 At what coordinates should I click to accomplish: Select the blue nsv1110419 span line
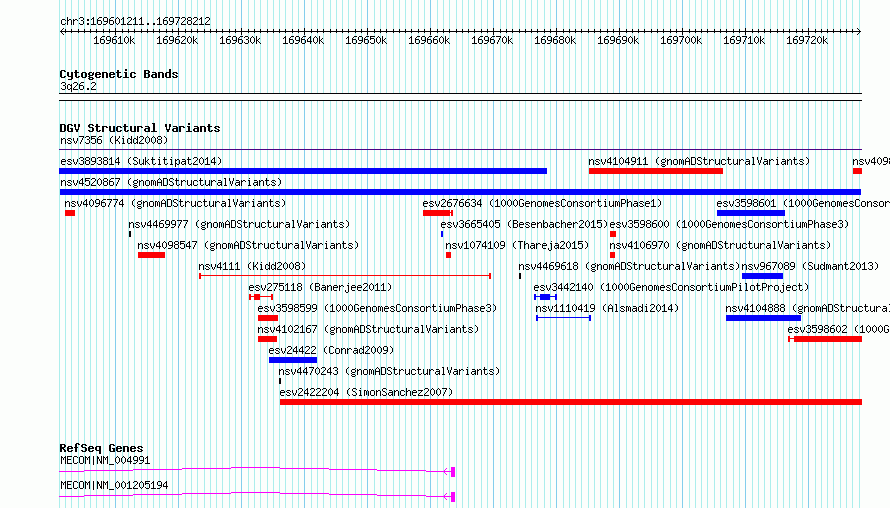pos(564,318)
